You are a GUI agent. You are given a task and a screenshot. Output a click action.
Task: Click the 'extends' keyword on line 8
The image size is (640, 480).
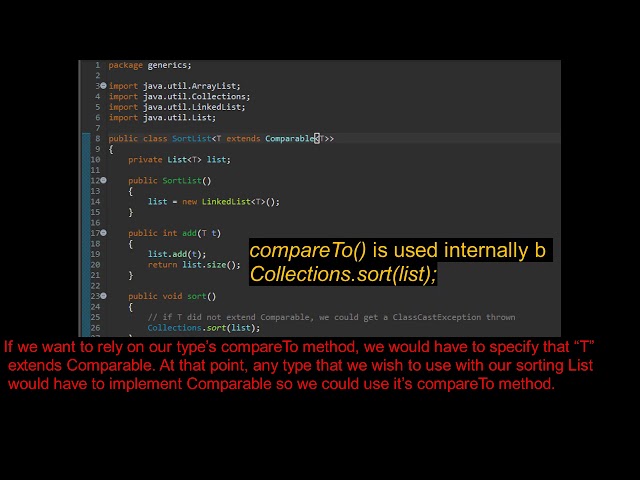(243, 139)
